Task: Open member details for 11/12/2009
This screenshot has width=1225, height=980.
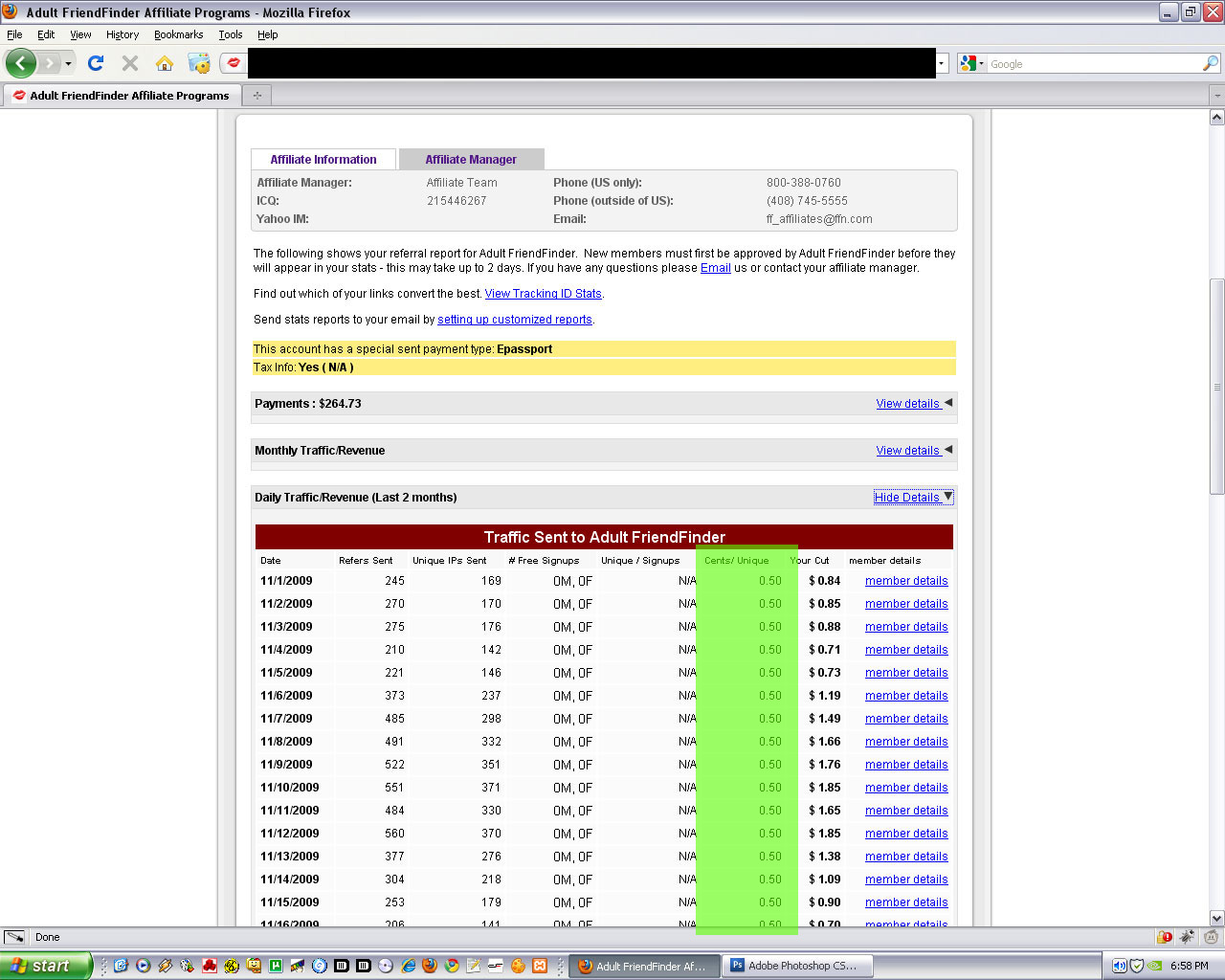Action: (x=906, y=834)
